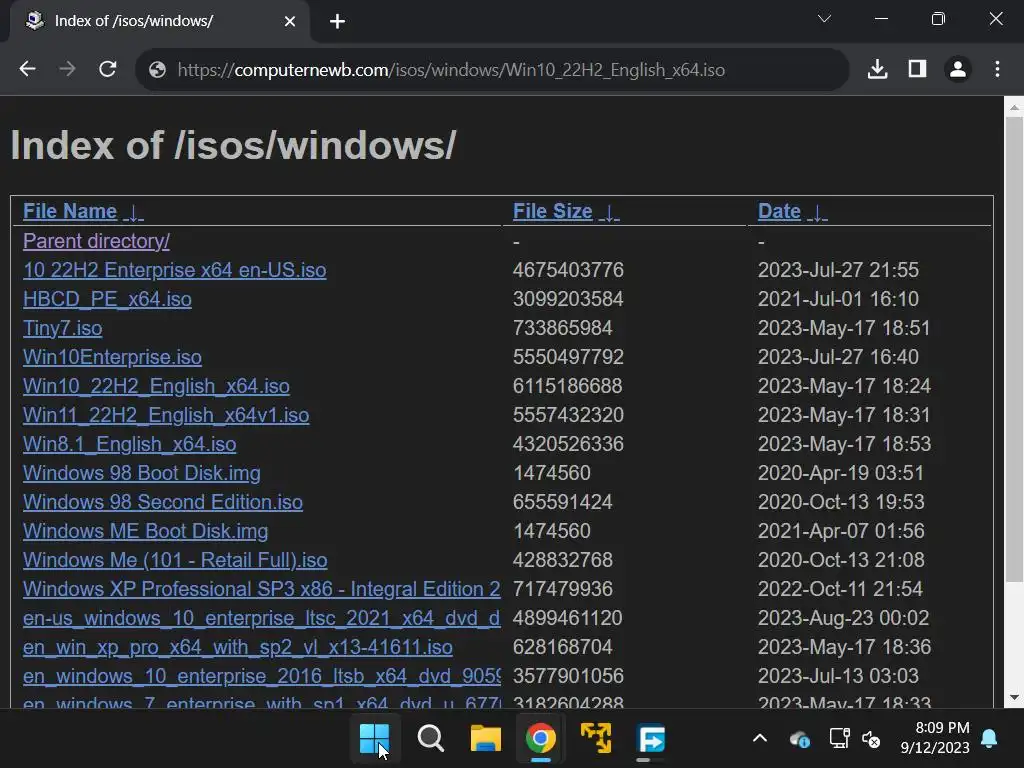Download Win10Enterprise.iso
Image resolution: width=1024 pixels, height=768 pixels.
coord(112,357)
